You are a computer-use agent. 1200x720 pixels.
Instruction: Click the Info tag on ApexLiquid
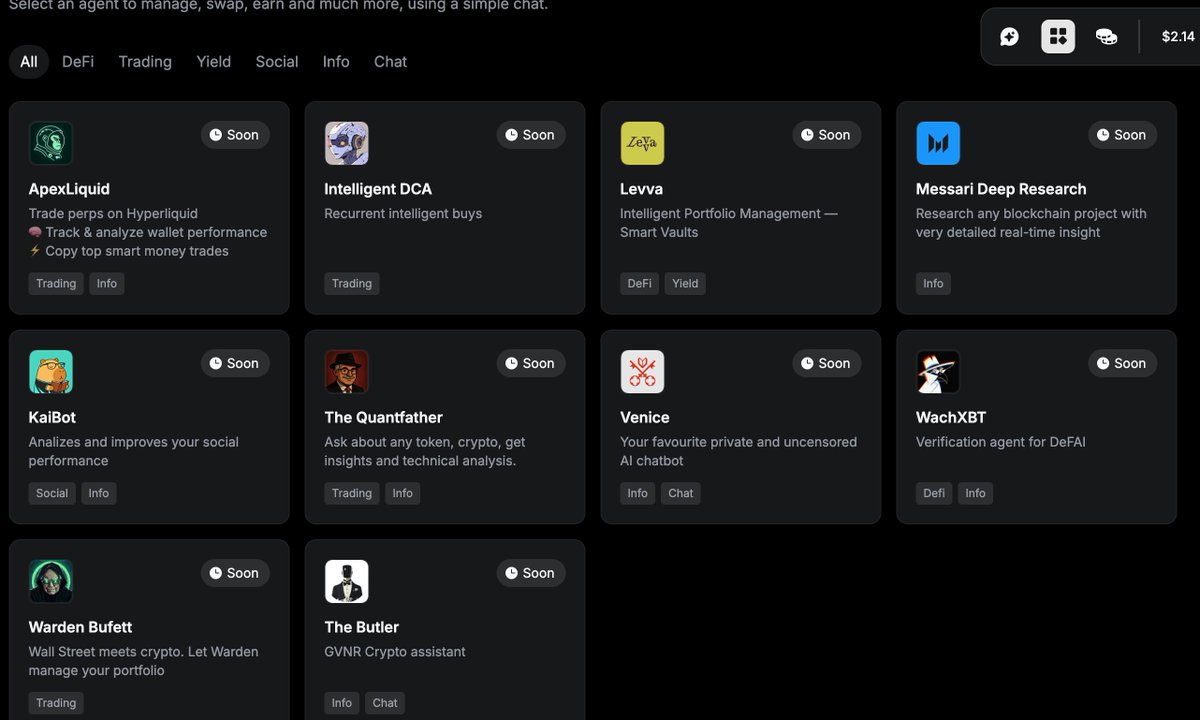coord(107,284)
